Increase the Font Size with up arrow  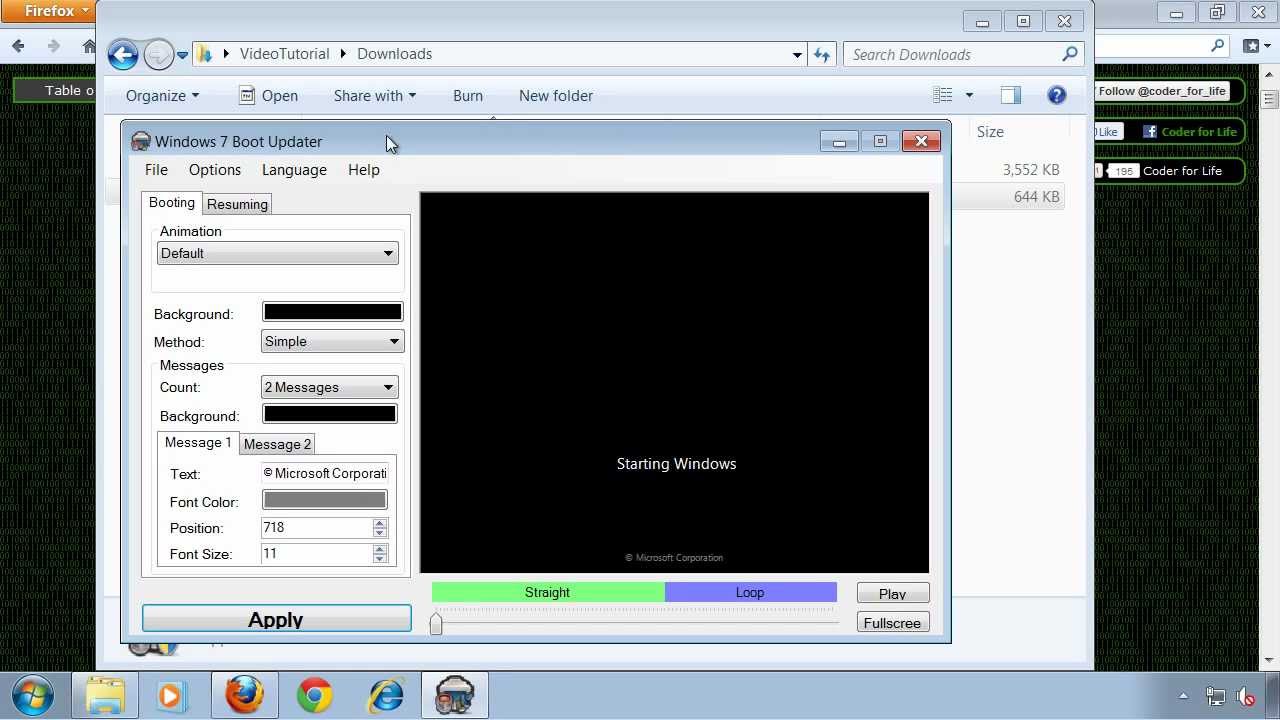coord(380,549)
